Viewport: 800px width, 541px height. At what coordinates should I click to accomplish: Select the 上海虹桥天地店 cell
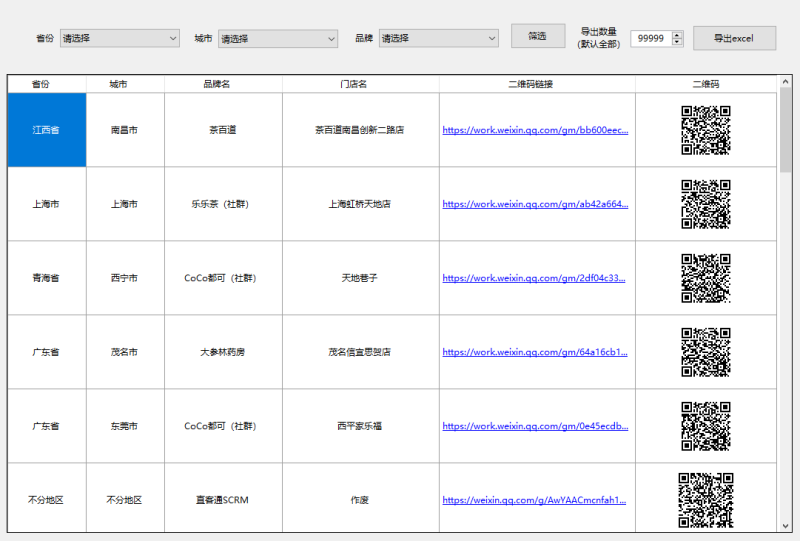click(361, 204)
